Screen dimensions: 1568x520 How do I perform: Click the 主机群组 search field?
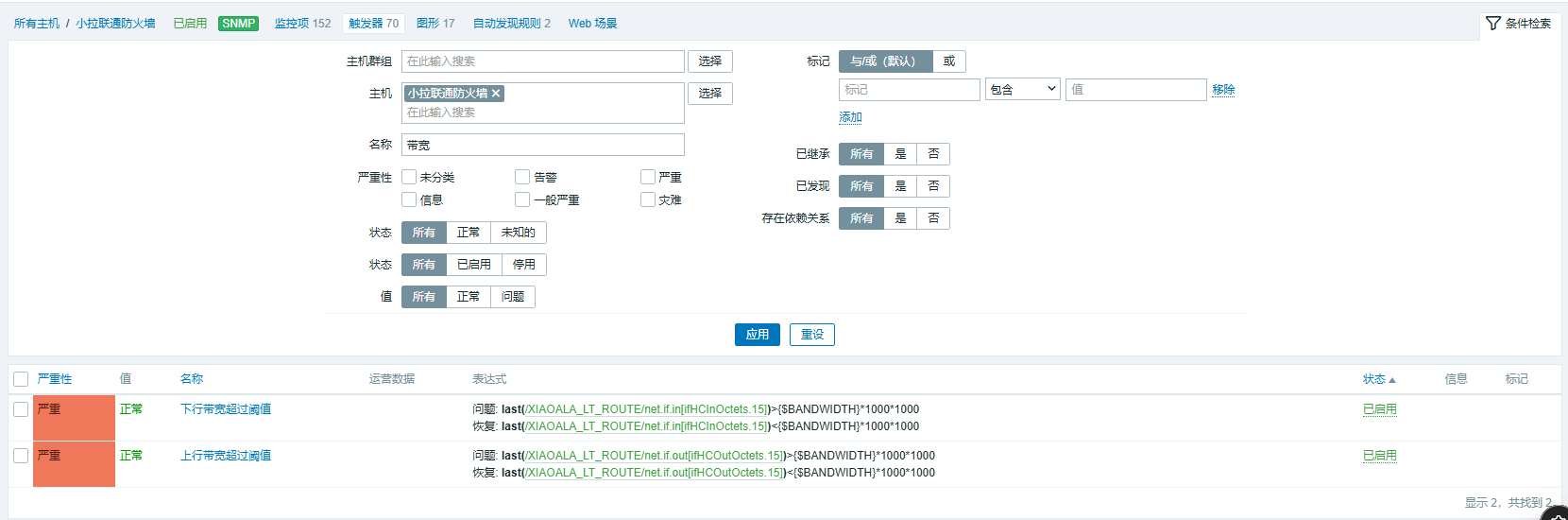tap(543, 61)
